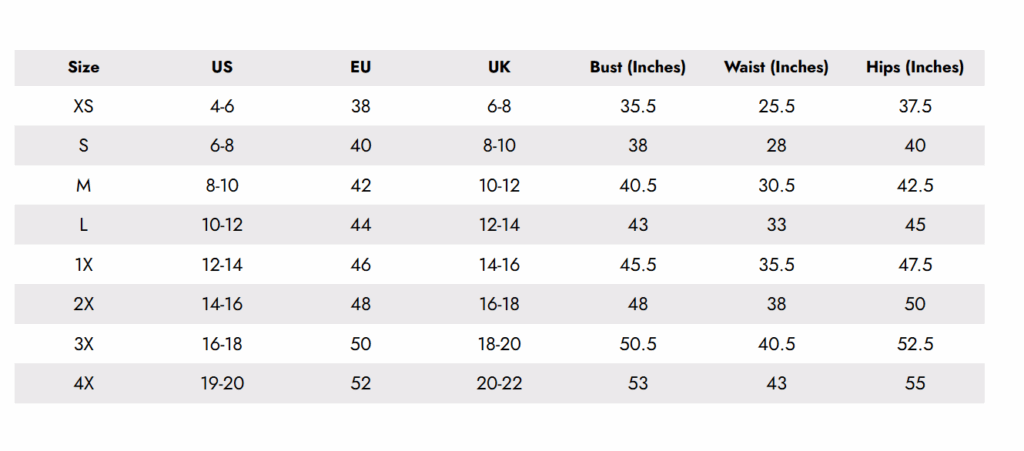Click UK size value 20-22
The image size is (1024, 451).
(499, 383)
